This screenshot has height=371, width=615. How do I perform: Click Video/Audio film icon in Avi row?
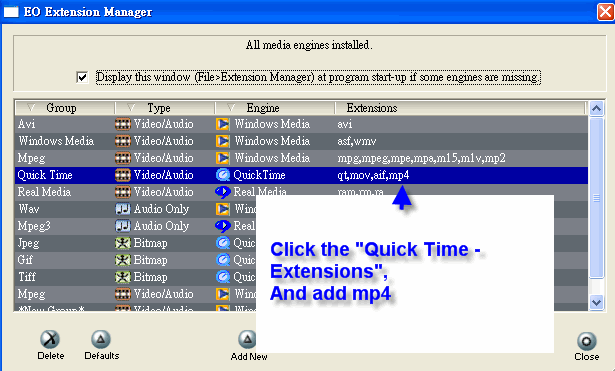tap(122, 124)
